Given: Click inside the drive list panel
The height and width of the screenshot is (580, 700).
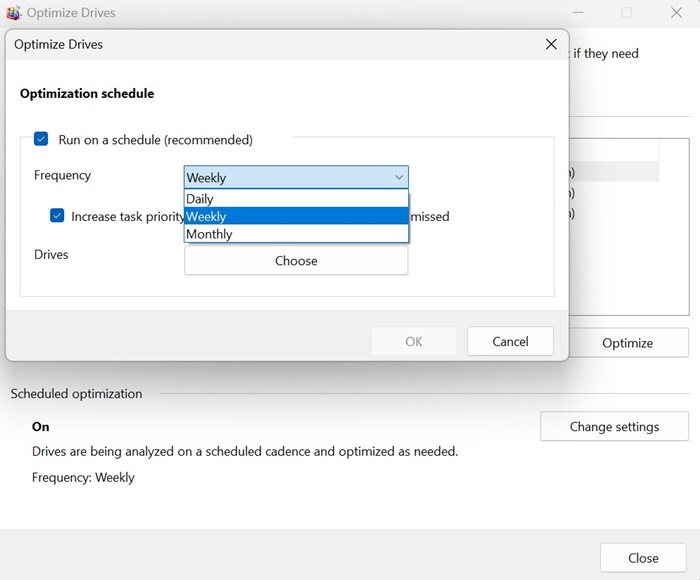Looking at the screenshot, I should [628, 260].
